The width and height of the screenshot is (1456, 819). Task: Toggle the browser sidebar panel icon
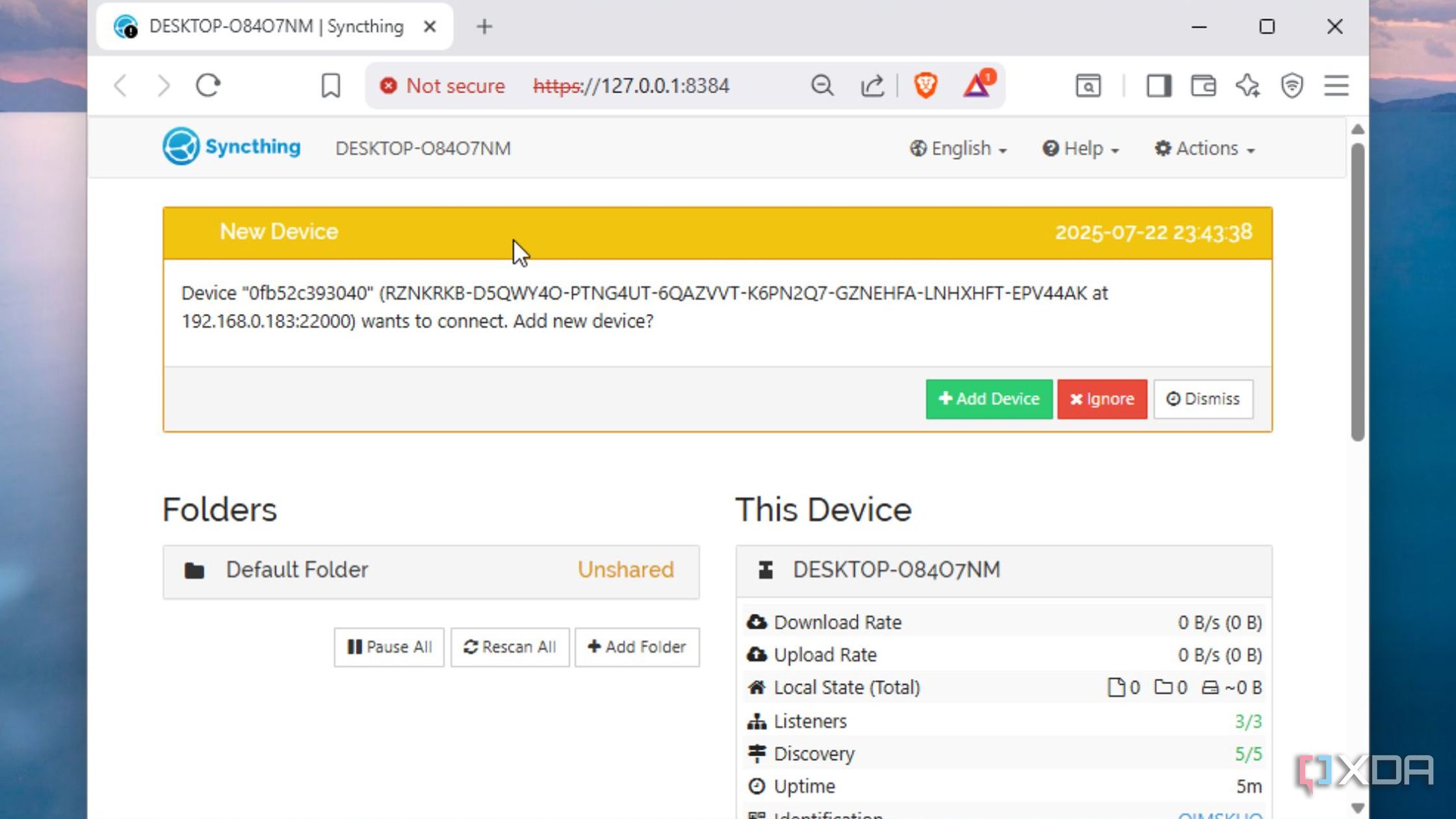coord(1158,85)
